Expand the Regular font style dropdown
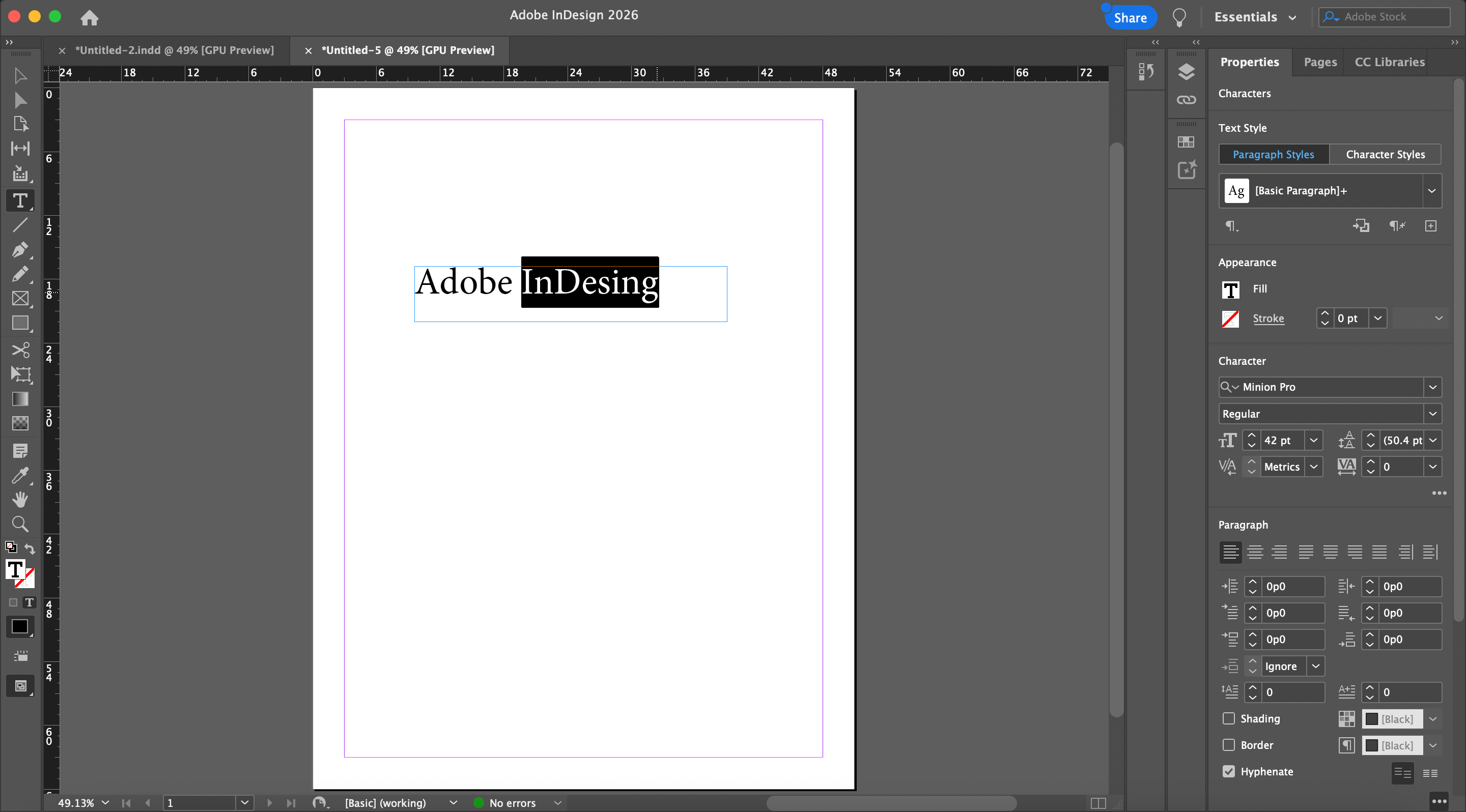 1432,414
